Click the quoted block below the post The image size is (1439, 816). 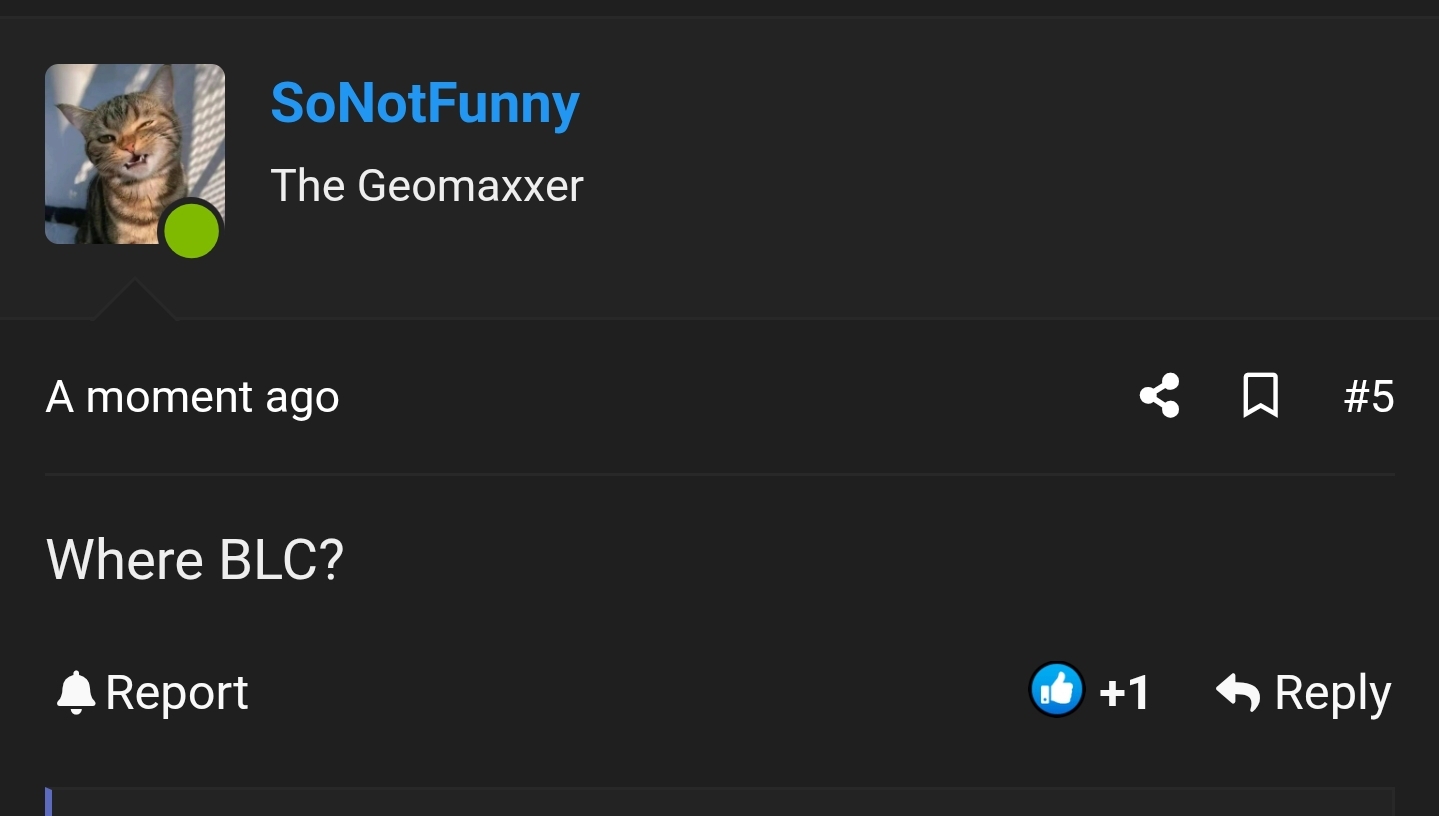tap(720, 802)
